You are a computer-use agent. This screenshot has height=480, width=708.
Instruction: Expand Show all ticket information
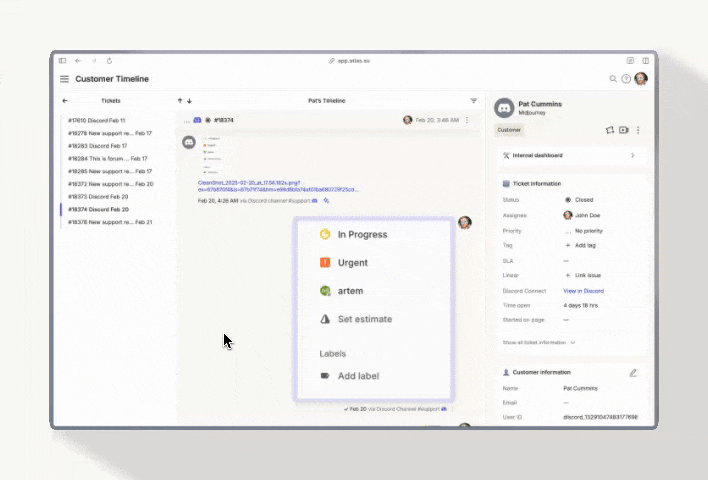click(539, 342)
